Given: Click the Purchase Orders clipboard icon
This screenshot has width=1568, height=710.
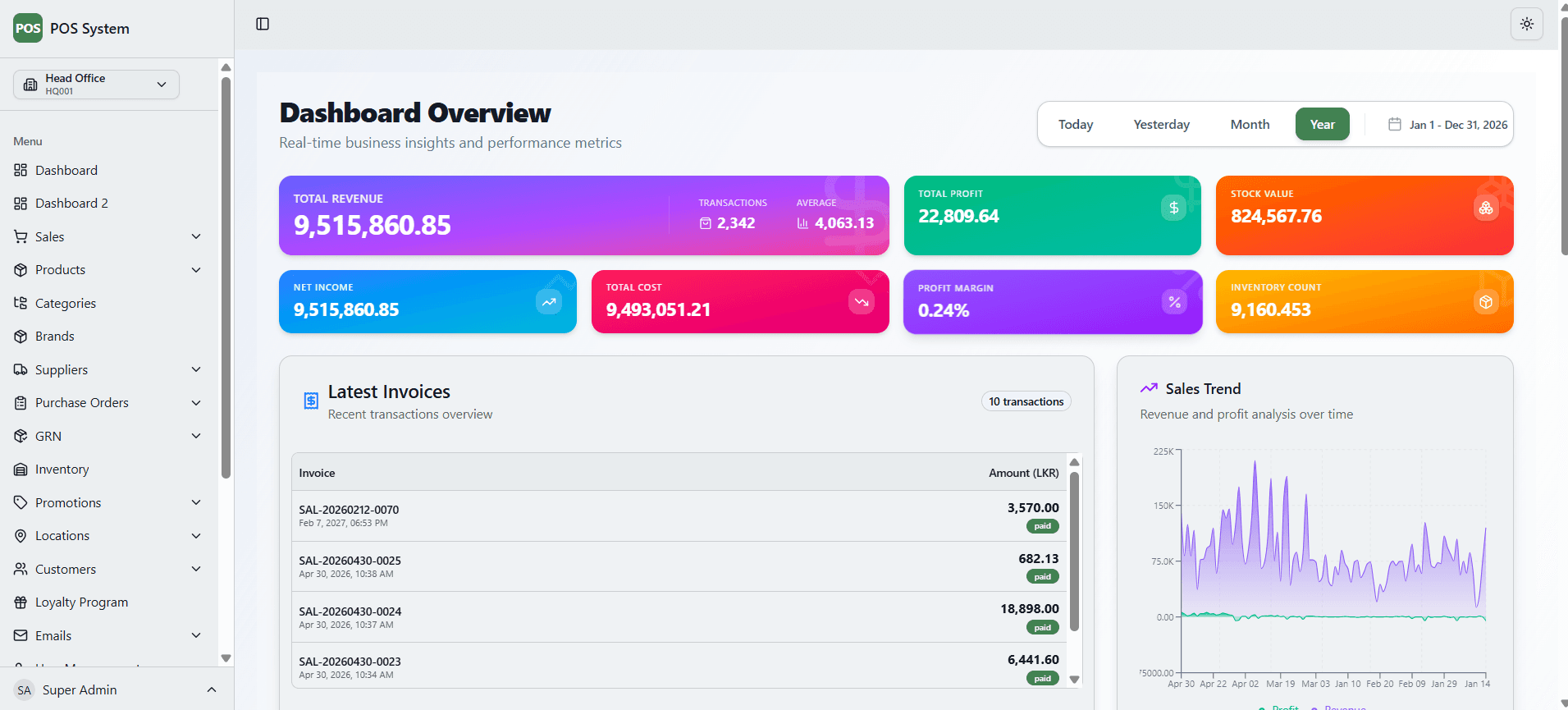Looking at the screenshot, I should point(21,403).
